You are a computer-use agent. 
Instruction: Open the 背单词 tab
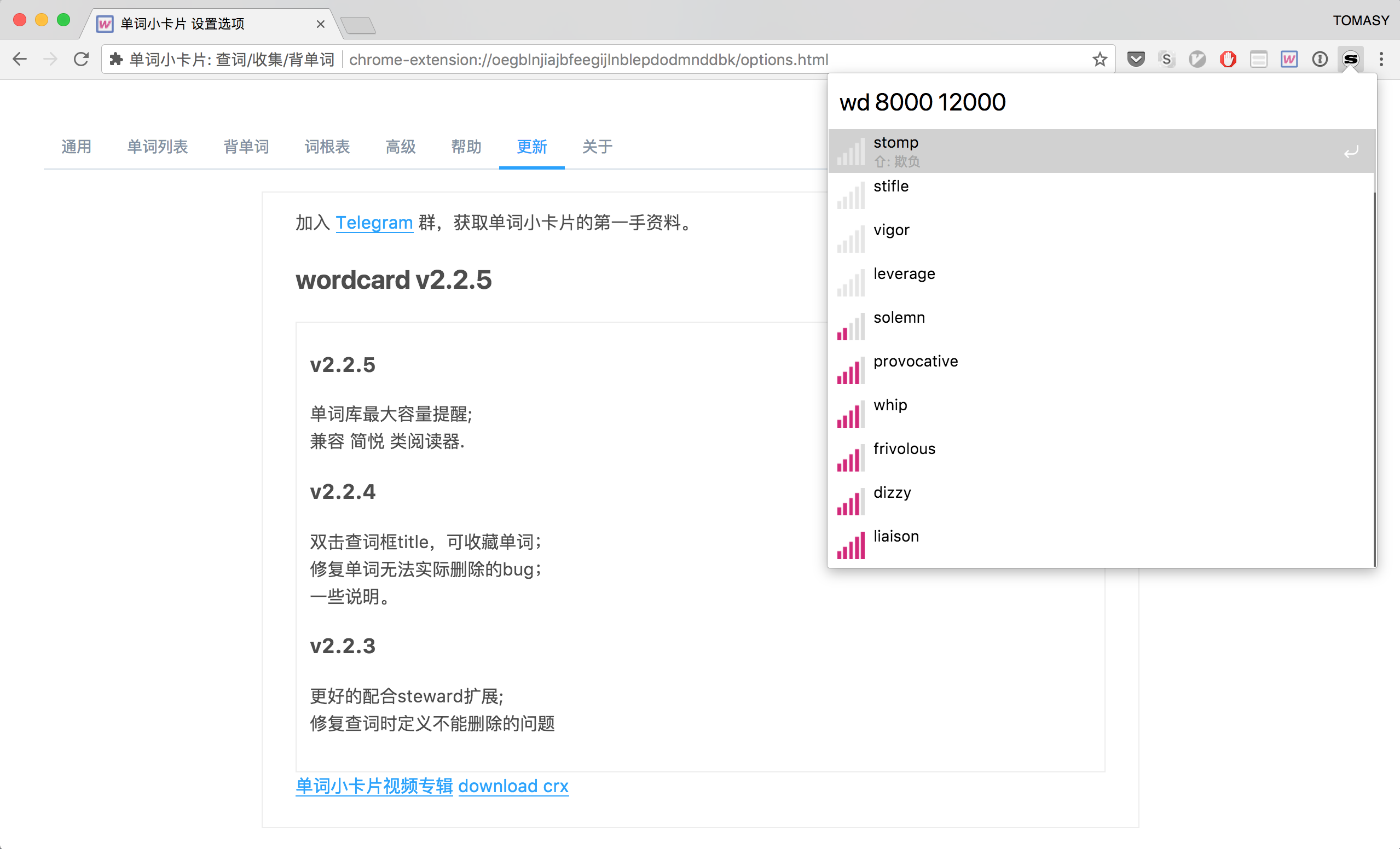pos(245,147)
